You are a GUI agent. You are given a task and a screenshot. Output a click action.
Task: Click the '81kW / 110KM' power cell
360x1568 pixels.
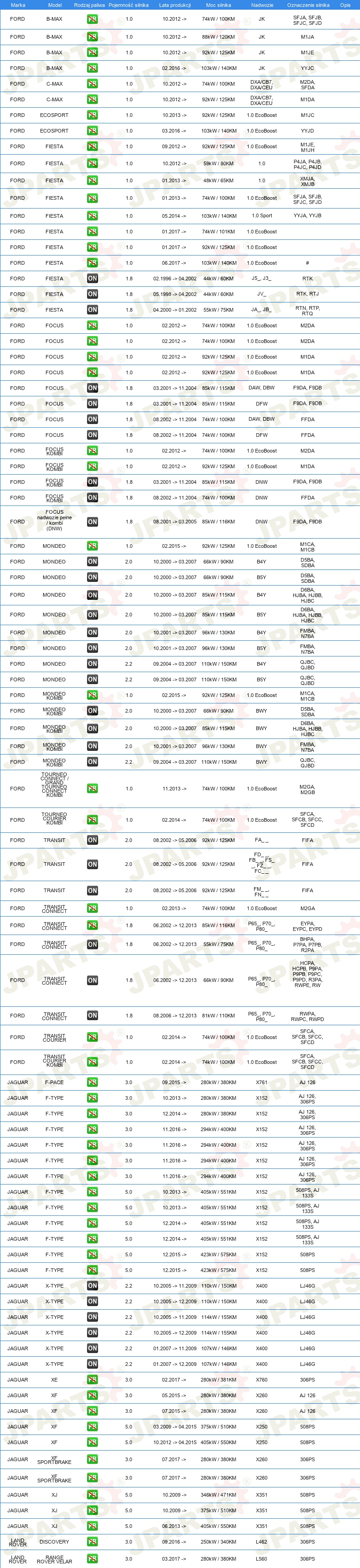coord(218,1015)
